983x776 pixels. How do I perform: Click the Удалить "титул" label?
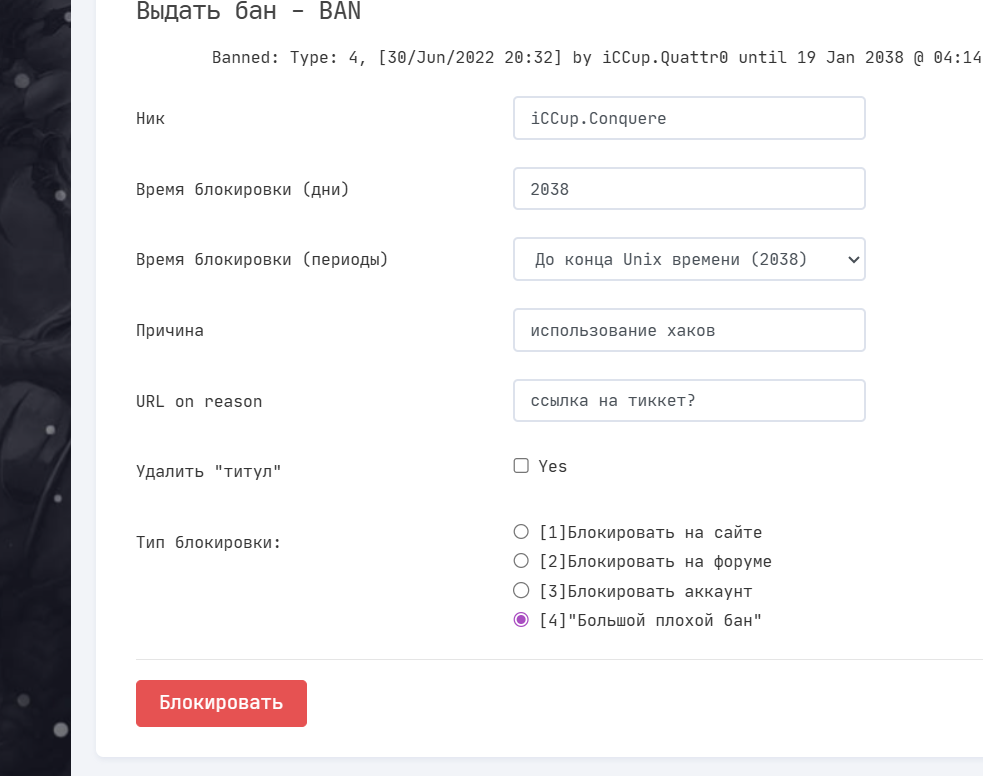coord(209,470)
